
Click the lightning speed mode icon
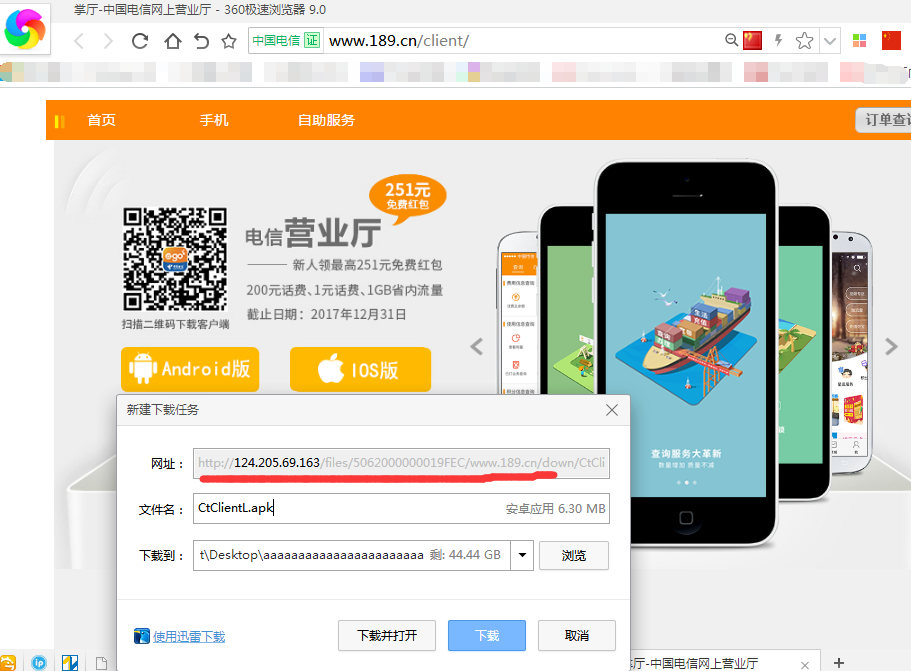pos(779,40)
